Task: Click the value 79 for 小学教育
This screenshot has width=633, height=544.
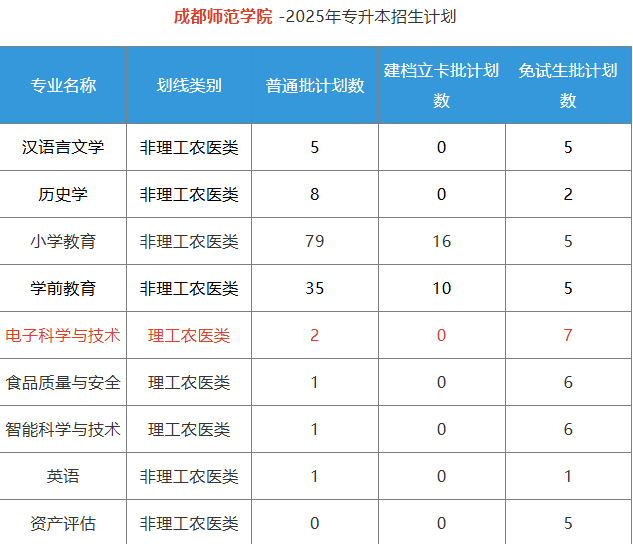Action: (315, 241)
